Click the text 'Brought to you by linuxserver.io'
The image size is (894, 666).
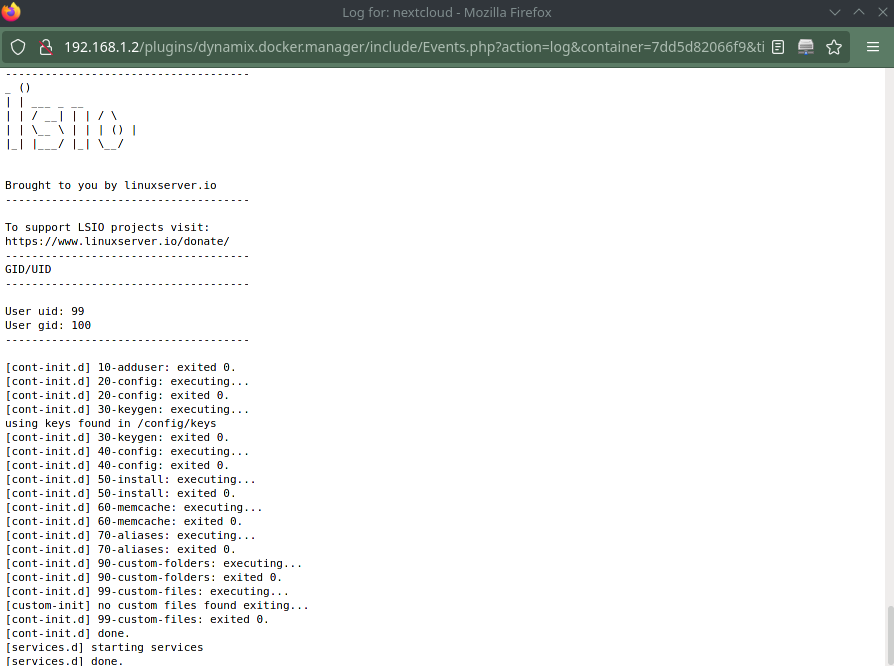pos(111,185)
